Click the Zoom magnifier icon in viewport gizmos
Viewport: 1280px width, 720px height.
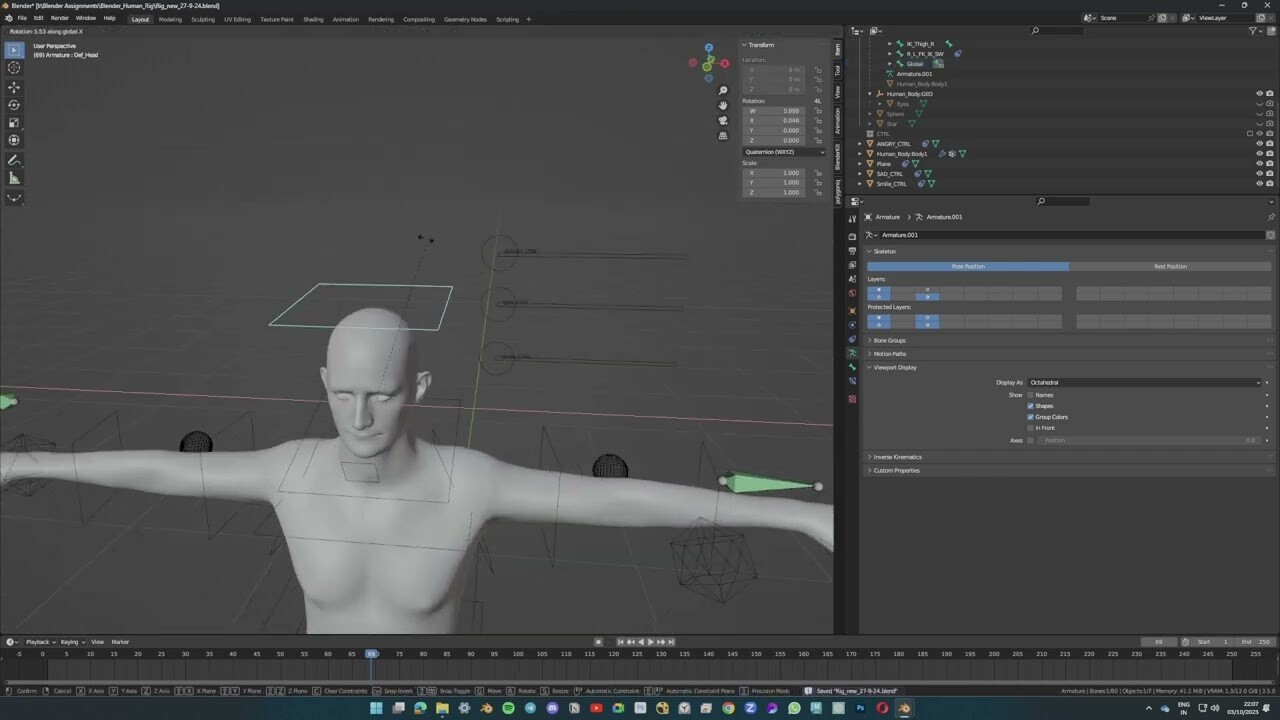(x=723, y=90)
